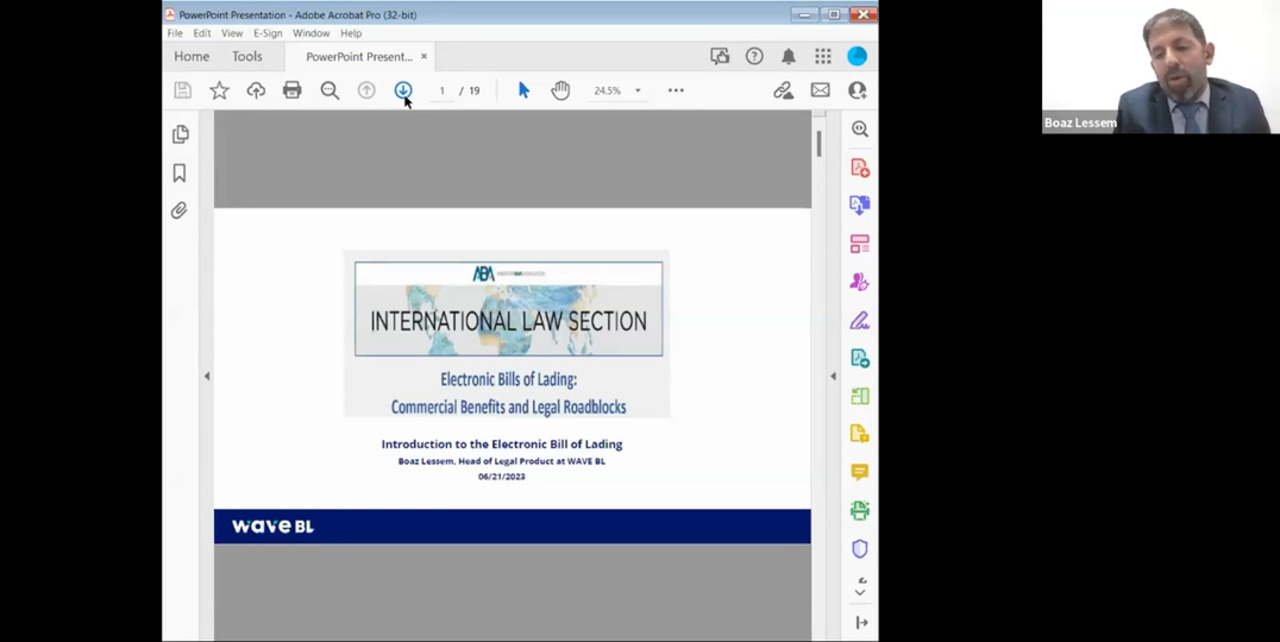The image size is (1280, 642).
Task: Select the selection arrow tool
Action: point(523,90)
